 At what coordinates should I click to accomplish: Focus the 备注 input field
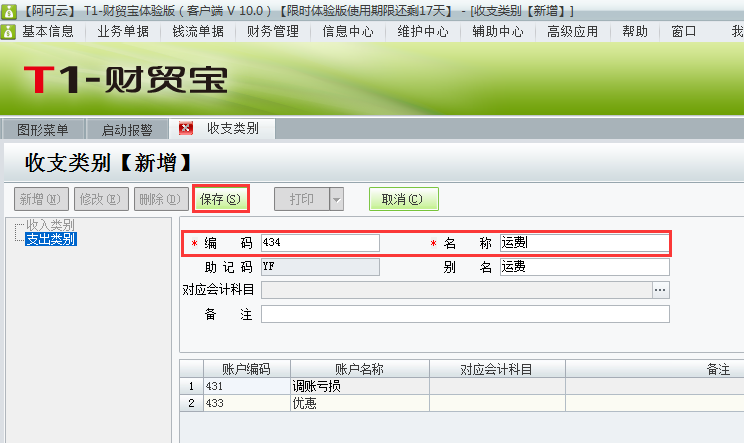(x=465, y=314)
